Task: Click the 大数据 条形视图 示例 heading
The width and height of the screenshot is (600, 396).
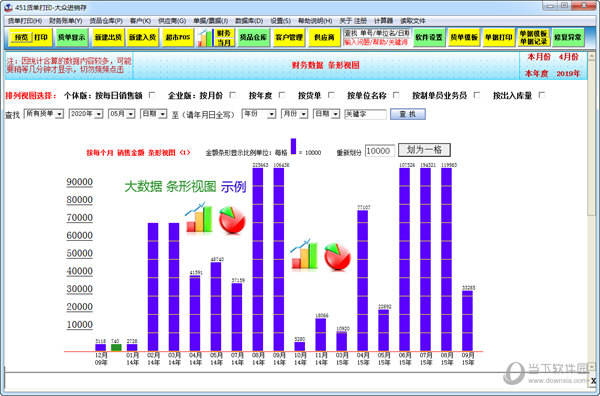Action: click(185, 187)
